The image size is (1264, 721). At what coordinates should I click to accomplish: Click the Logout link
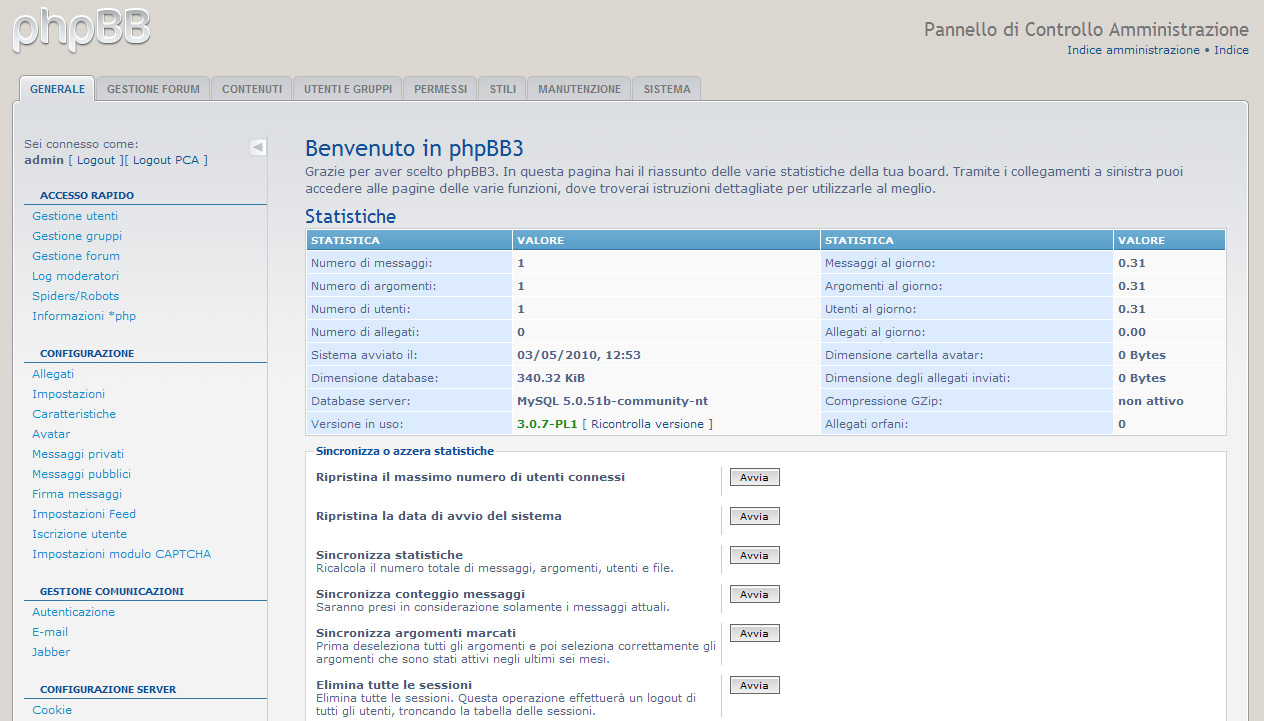click(96, 160)
